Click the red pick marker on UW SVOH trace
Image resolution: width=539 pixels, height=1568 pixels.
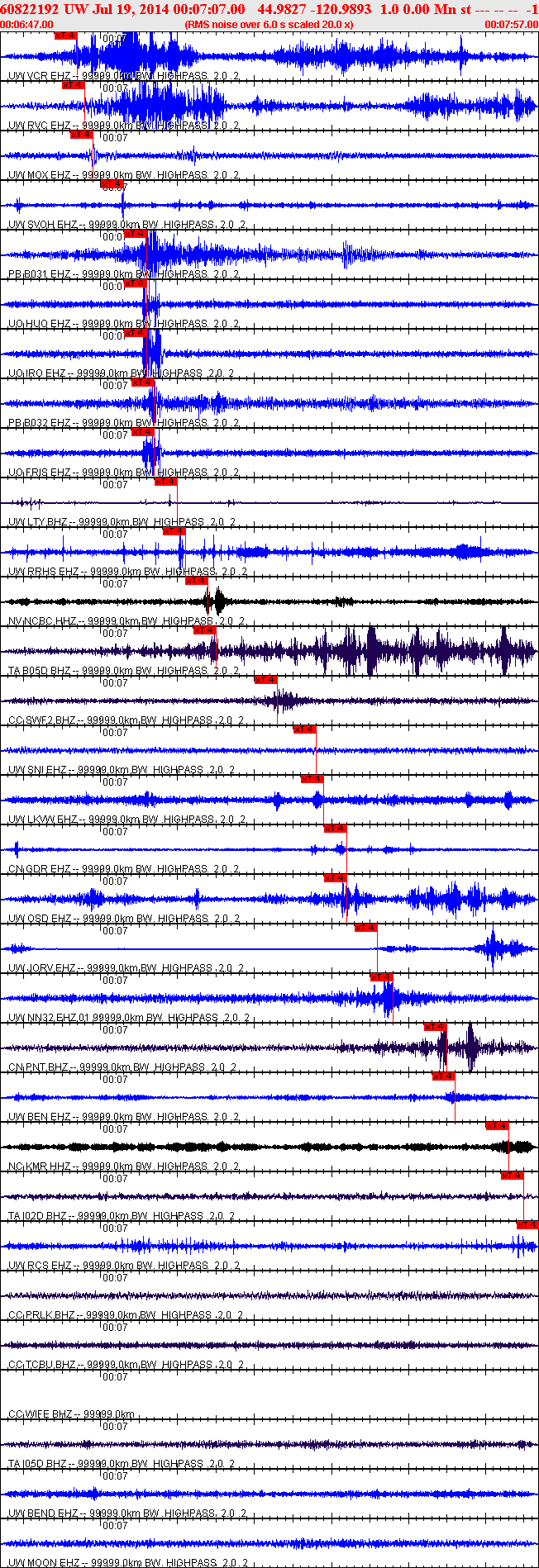click(112, 184)
